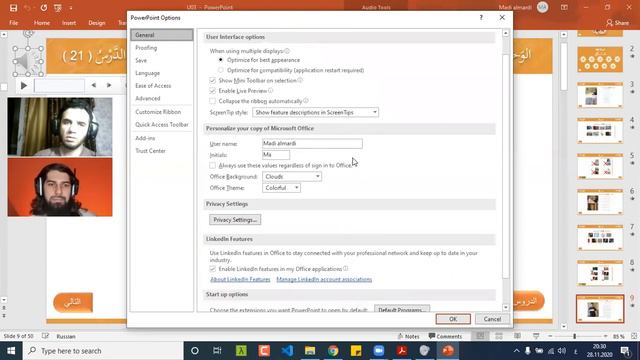
Task: Select slide 3 thumbnail
Action: click(600, 95)
